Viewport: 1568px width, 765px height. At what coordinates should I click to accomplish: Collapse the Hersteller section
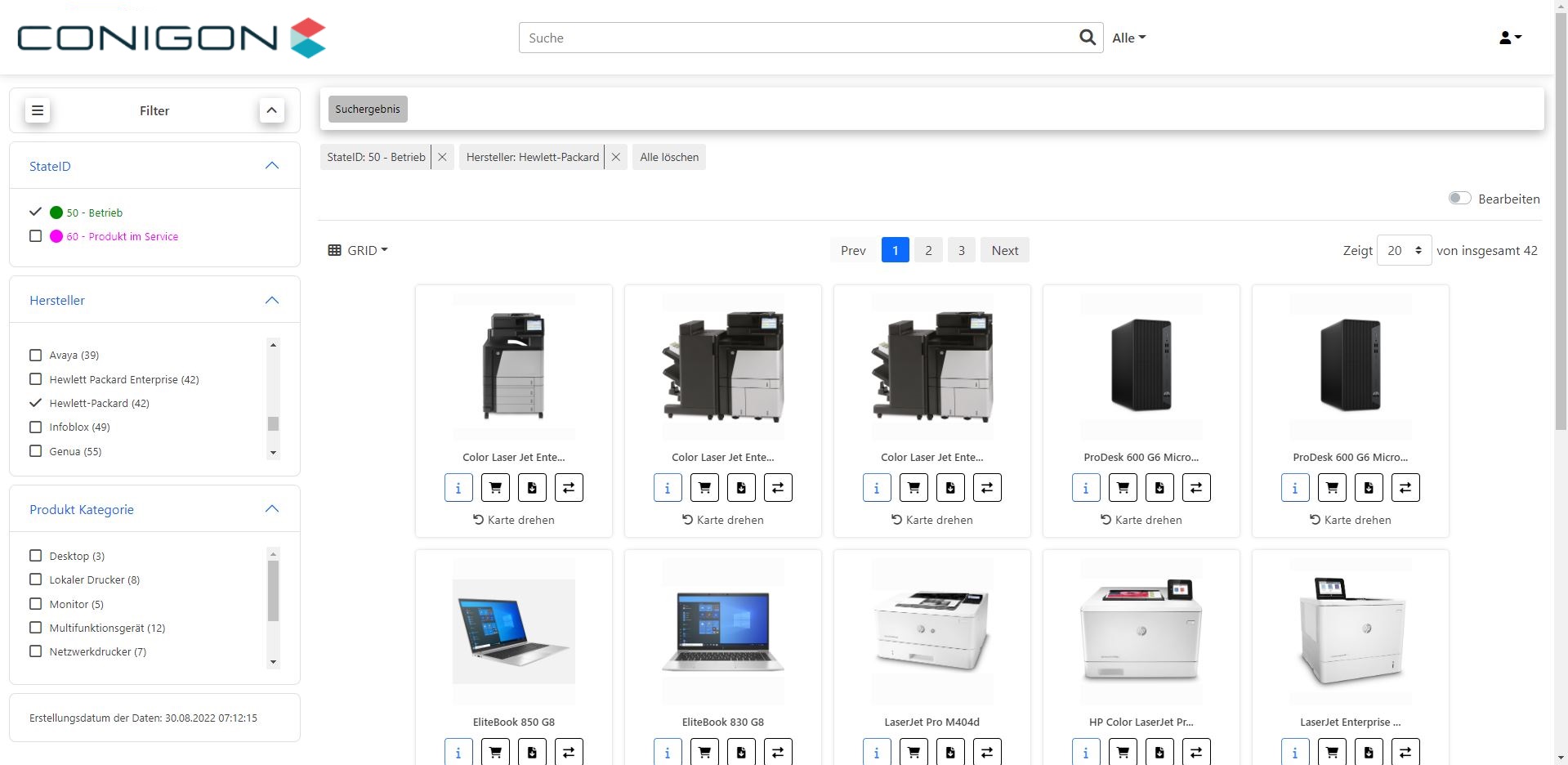click(x=272, y=300)
